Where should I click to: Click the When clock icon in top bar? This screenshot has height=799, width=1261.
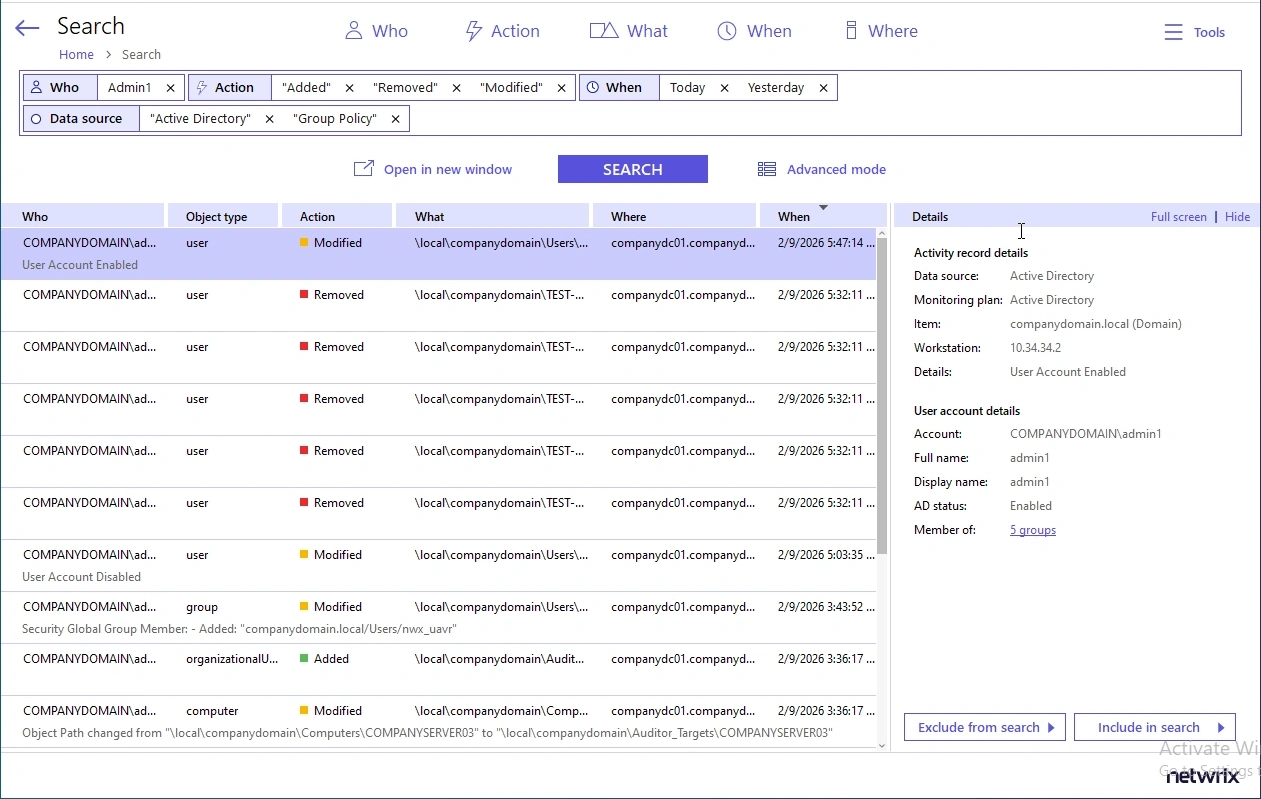(x=726, y=30)
